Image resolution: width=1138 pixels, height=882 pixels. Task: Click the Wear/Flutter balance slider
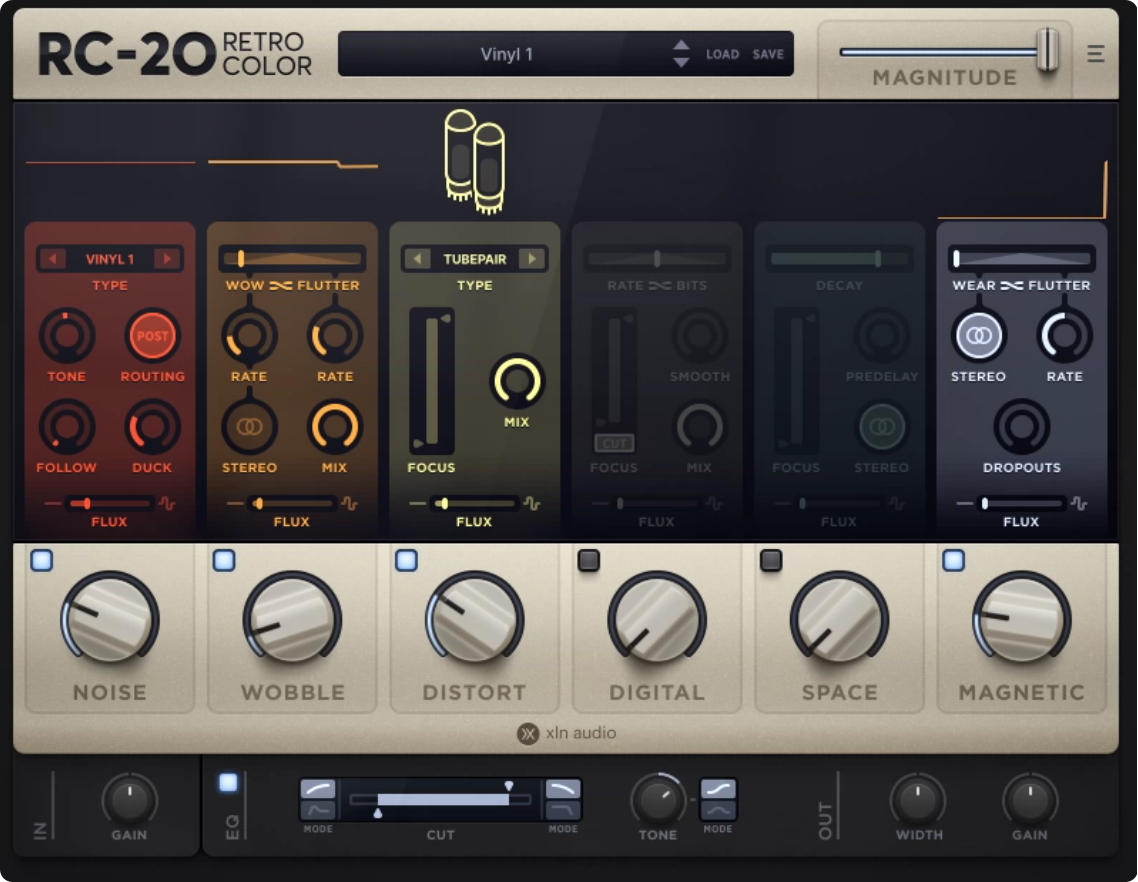(1022, 258)
